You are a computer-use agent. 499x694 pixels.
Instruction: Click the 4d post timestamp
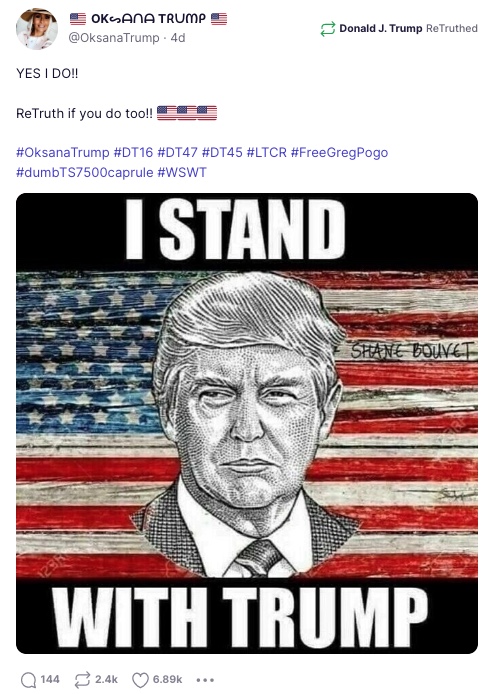point(178,38)
